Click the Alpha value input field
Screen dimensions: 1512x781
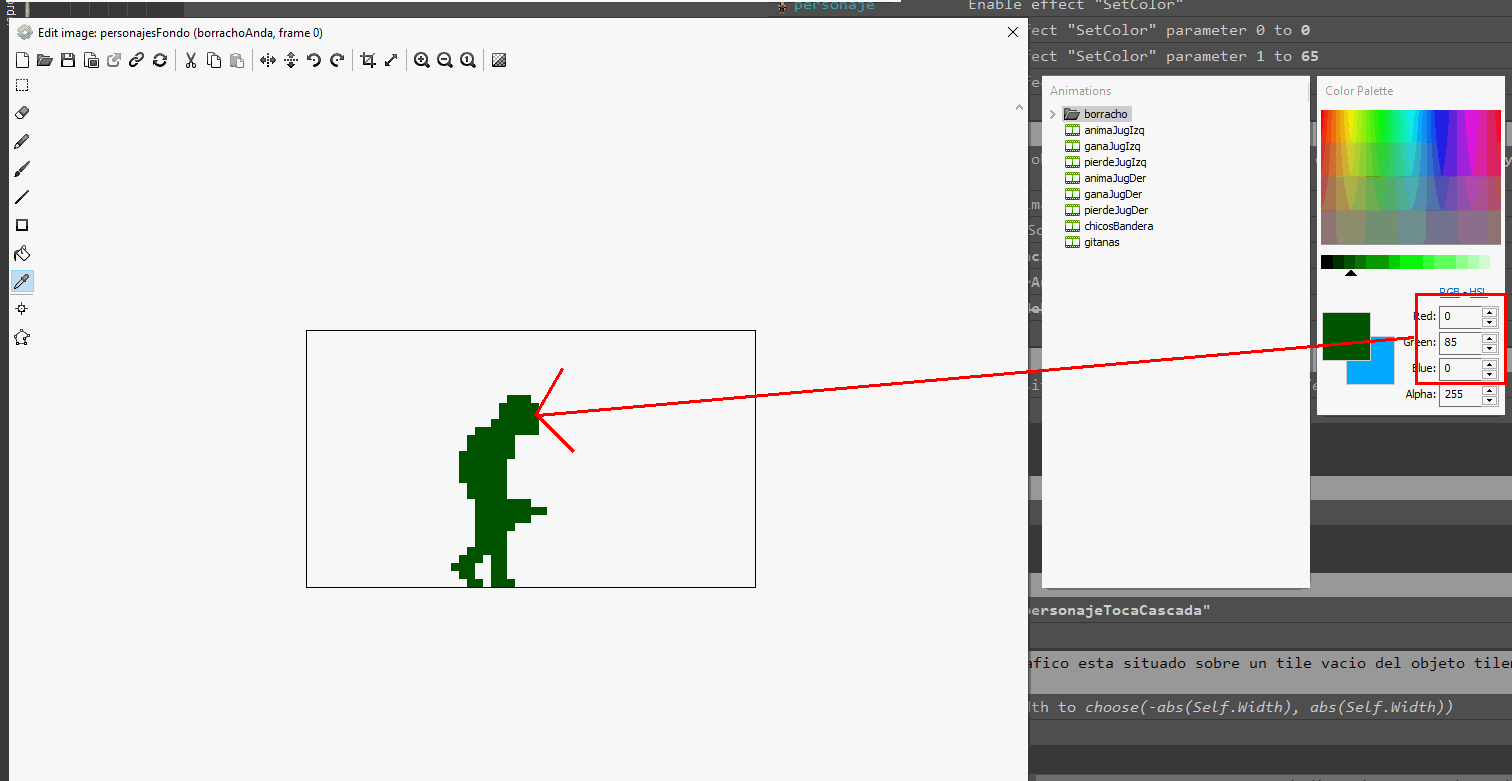click(1460, 395)
